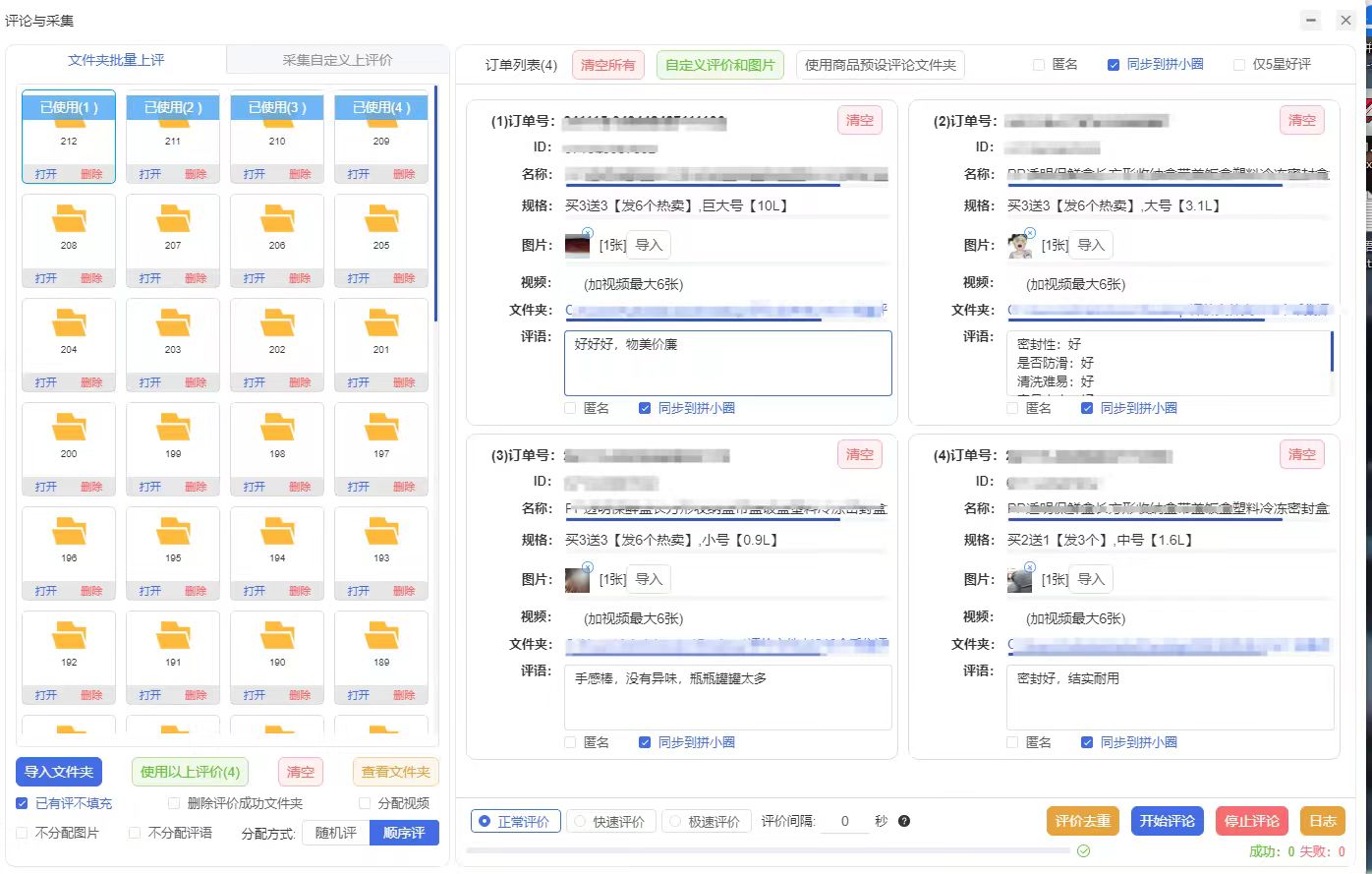This screenshot has width=1372, height=874.
Task: Click bottom progress bar
Action: [769, 849]
